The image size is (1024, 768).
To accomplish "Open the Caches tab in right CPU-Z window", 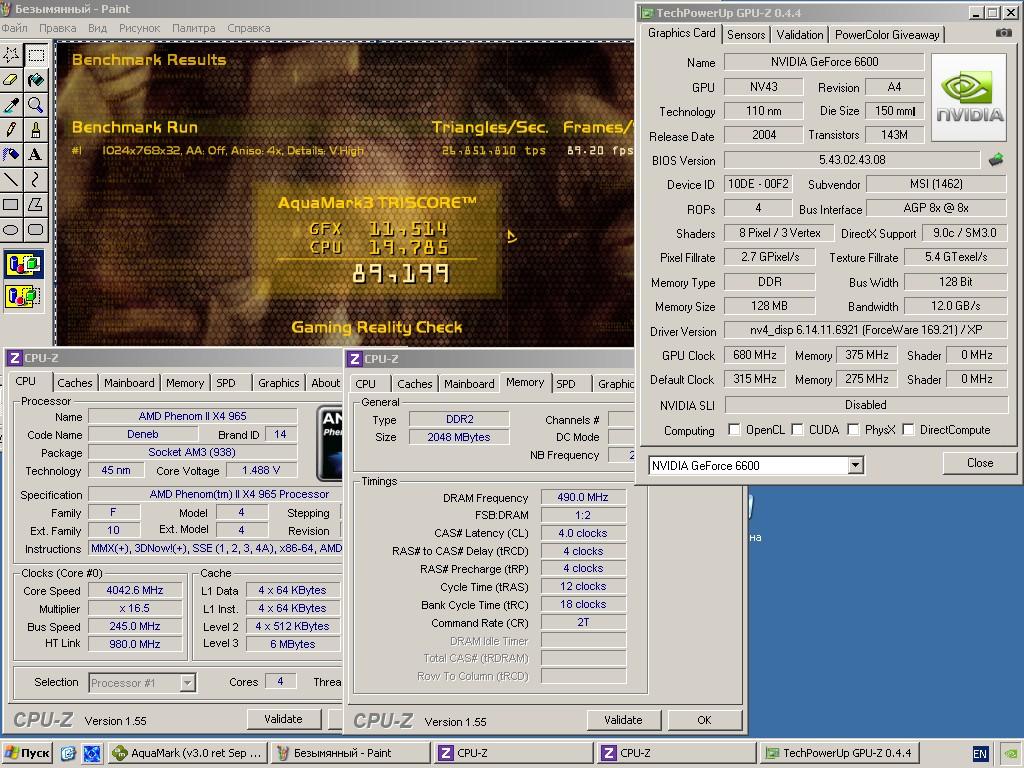I will tap(415, 384).
